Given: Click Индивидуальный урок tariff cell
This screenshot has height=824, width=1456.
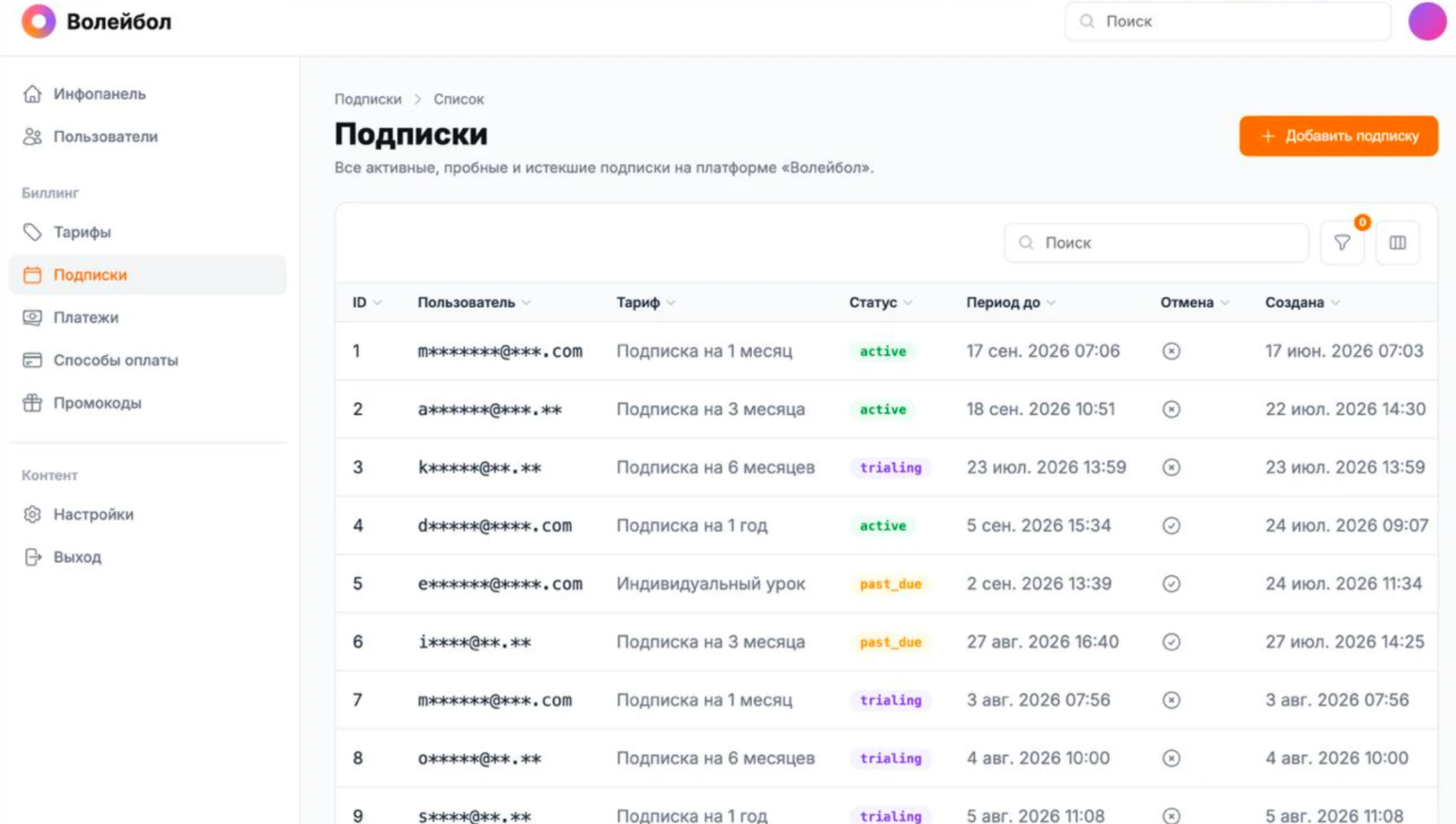Looking at the screenshot, I should [711, 584].
